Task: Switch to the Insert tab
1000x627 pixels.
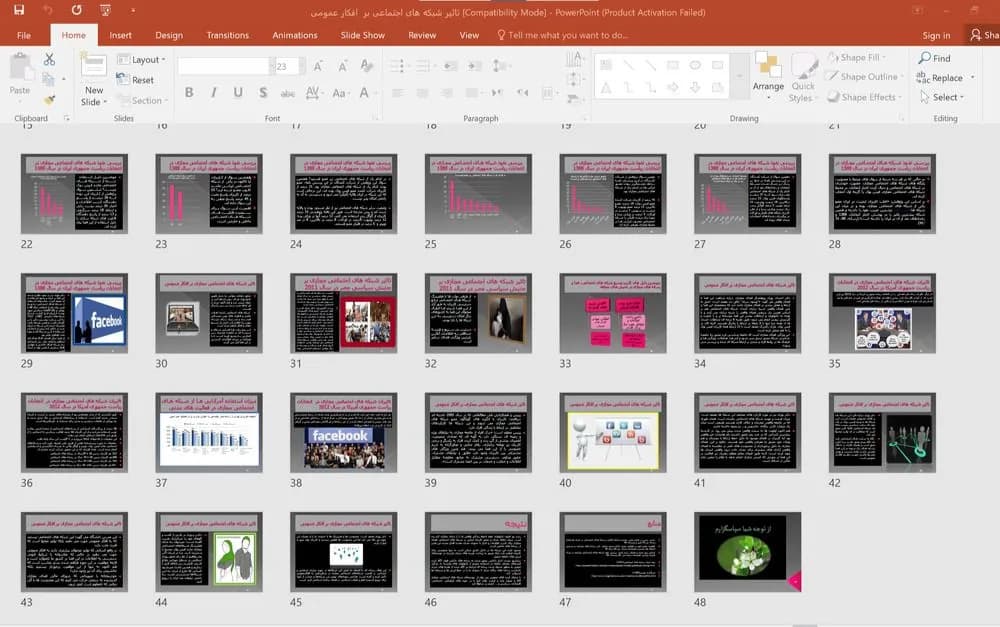Action: [x=121, y=35]
